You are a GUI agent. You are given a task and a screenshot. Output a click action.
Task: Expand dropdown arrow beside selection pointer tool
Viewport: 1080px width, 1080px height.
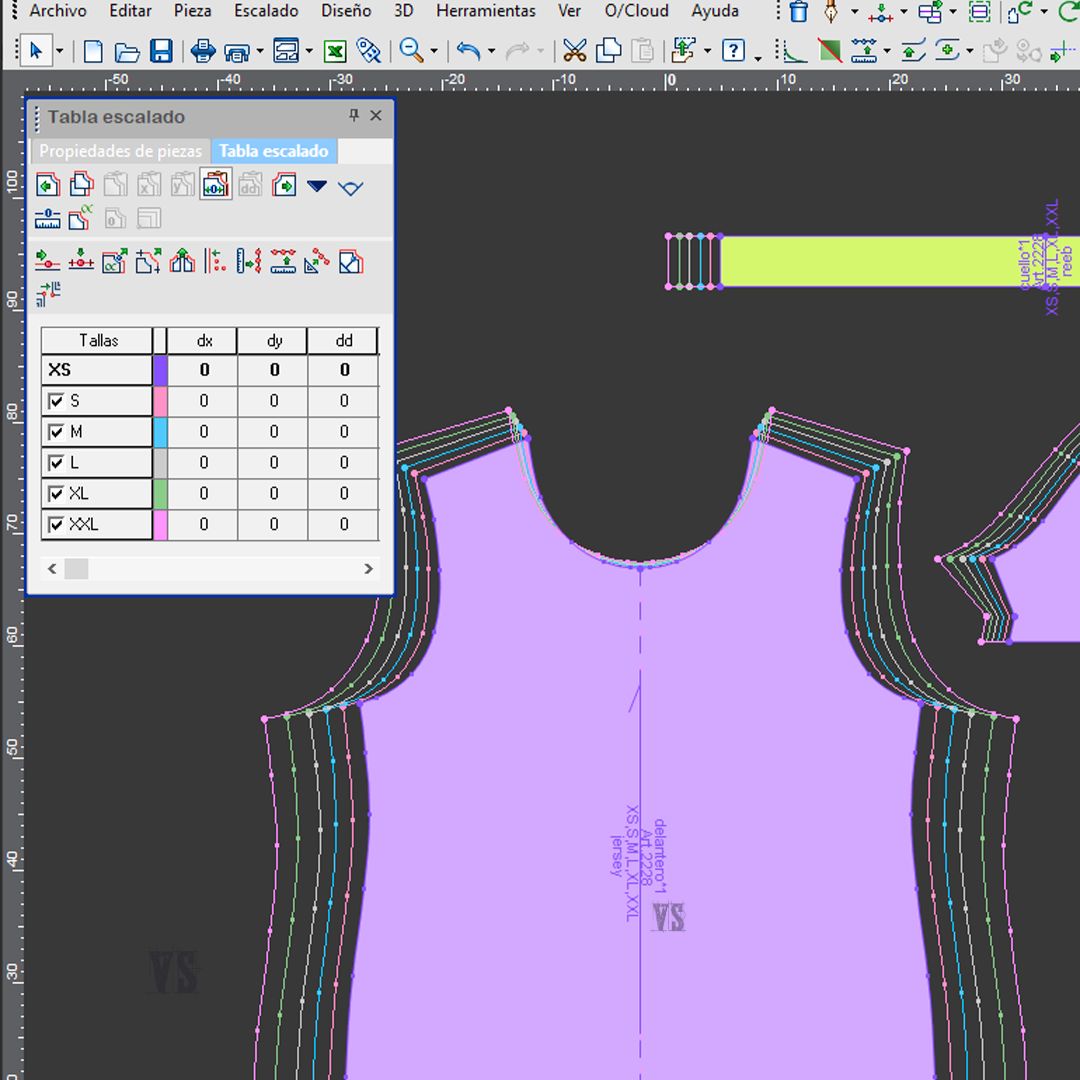click(x=60, y=51)
